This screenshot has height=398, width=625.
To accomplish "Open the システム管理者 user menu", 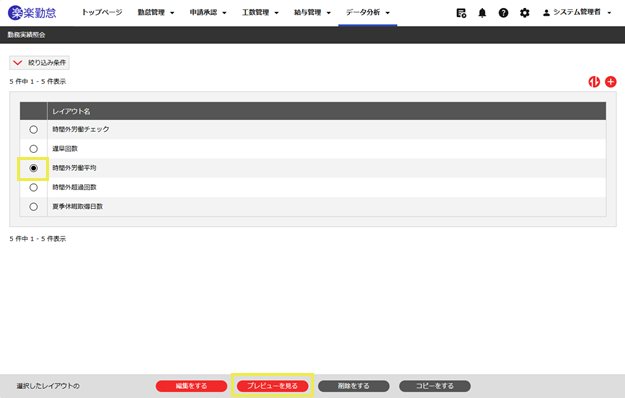I will point(577,13).
